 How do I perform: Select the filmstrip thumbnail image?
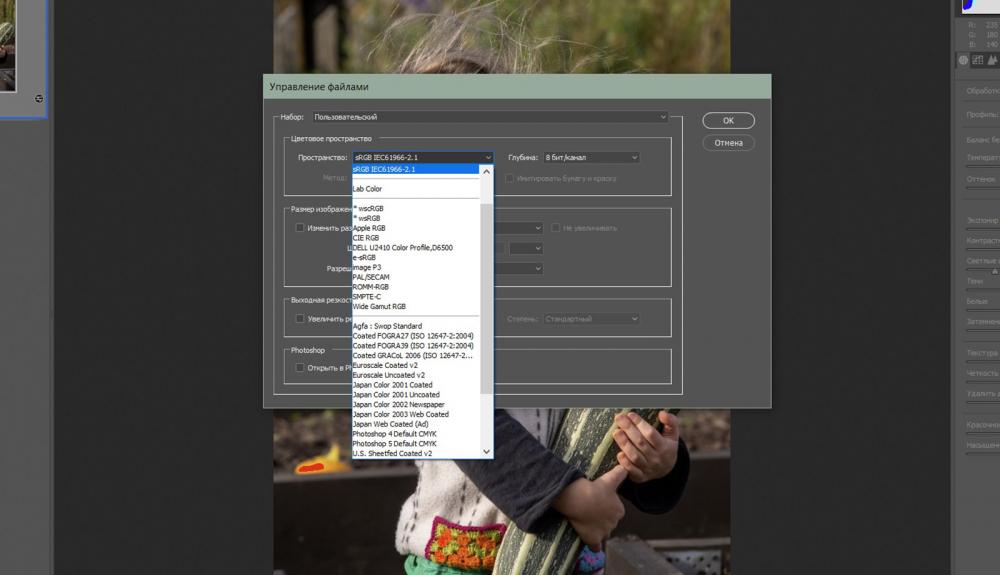[8, 45]
